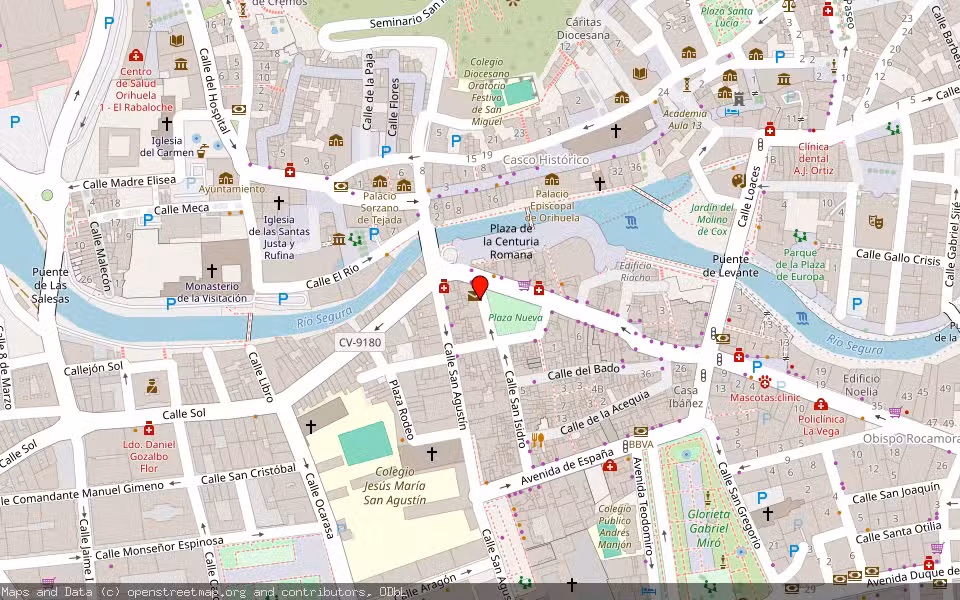Click the Ayuntamiento town hall icon
Screen dimensions: 960x600
(226, 178)
